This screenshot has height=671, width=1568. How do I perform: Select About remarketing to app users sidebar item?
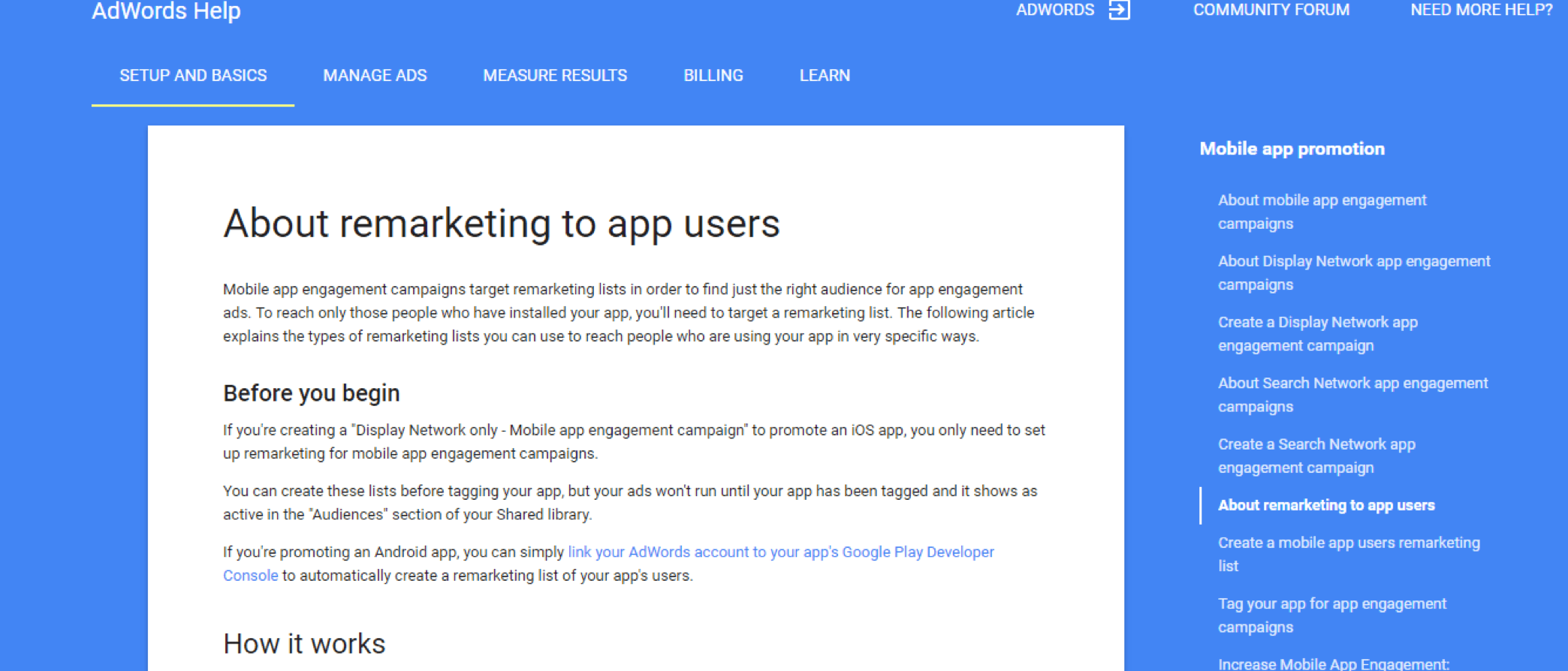(x=1325, y=505)
